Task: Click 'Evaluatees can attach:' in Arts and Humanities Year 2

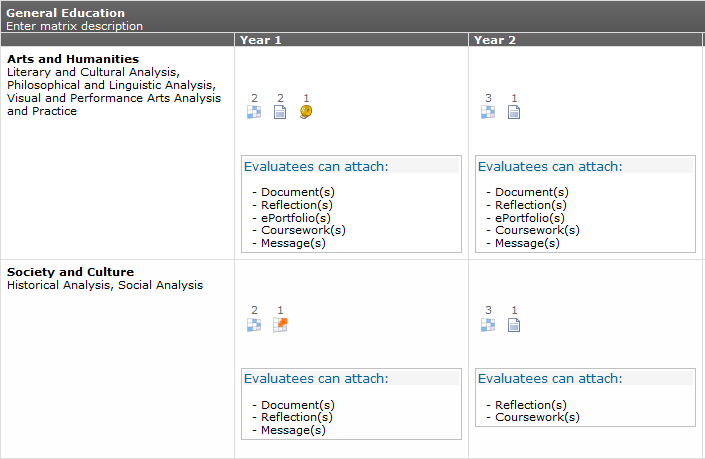Action: [550, 166]
